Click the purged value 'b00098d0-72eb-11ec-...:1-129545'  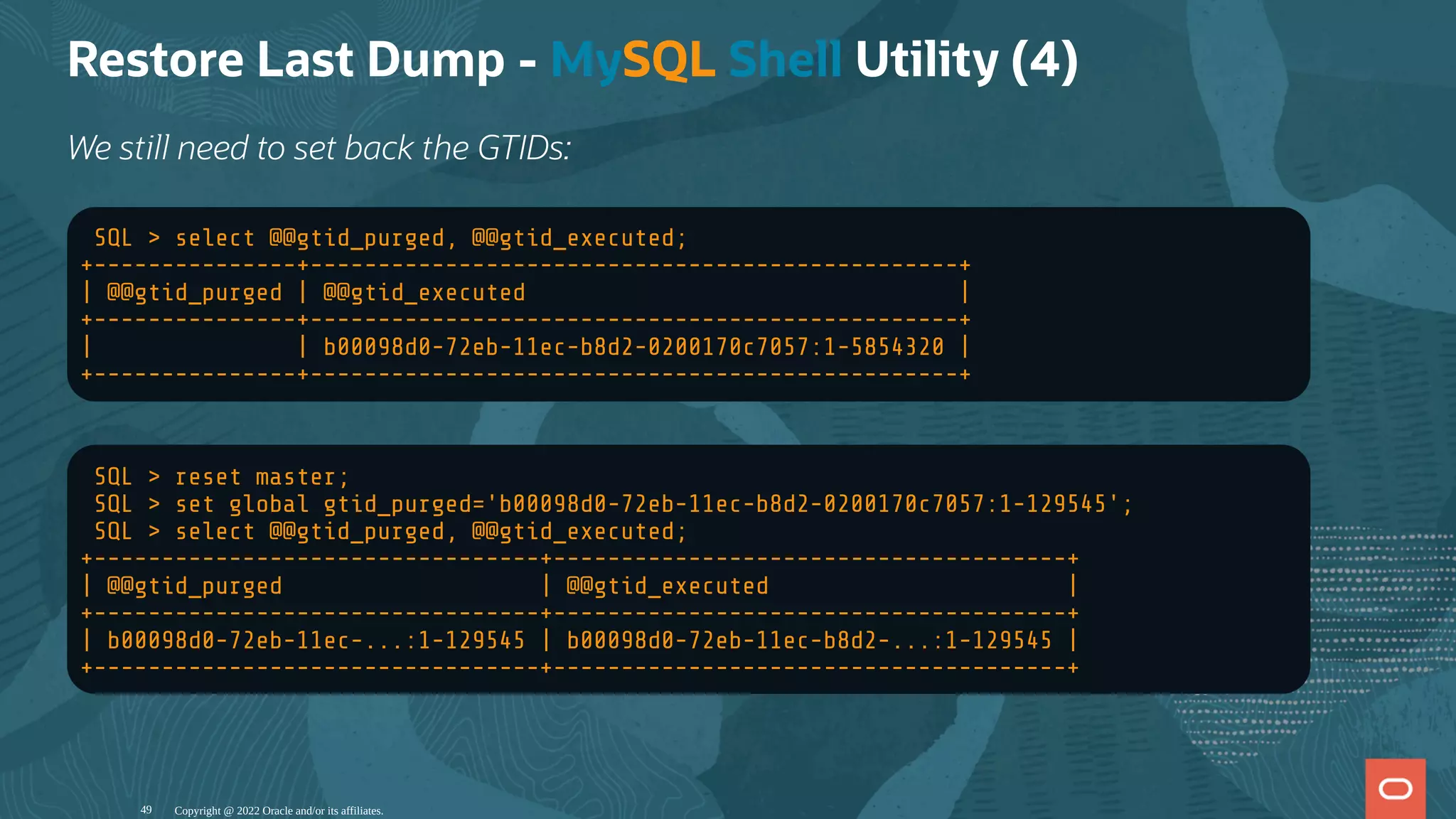316,641
